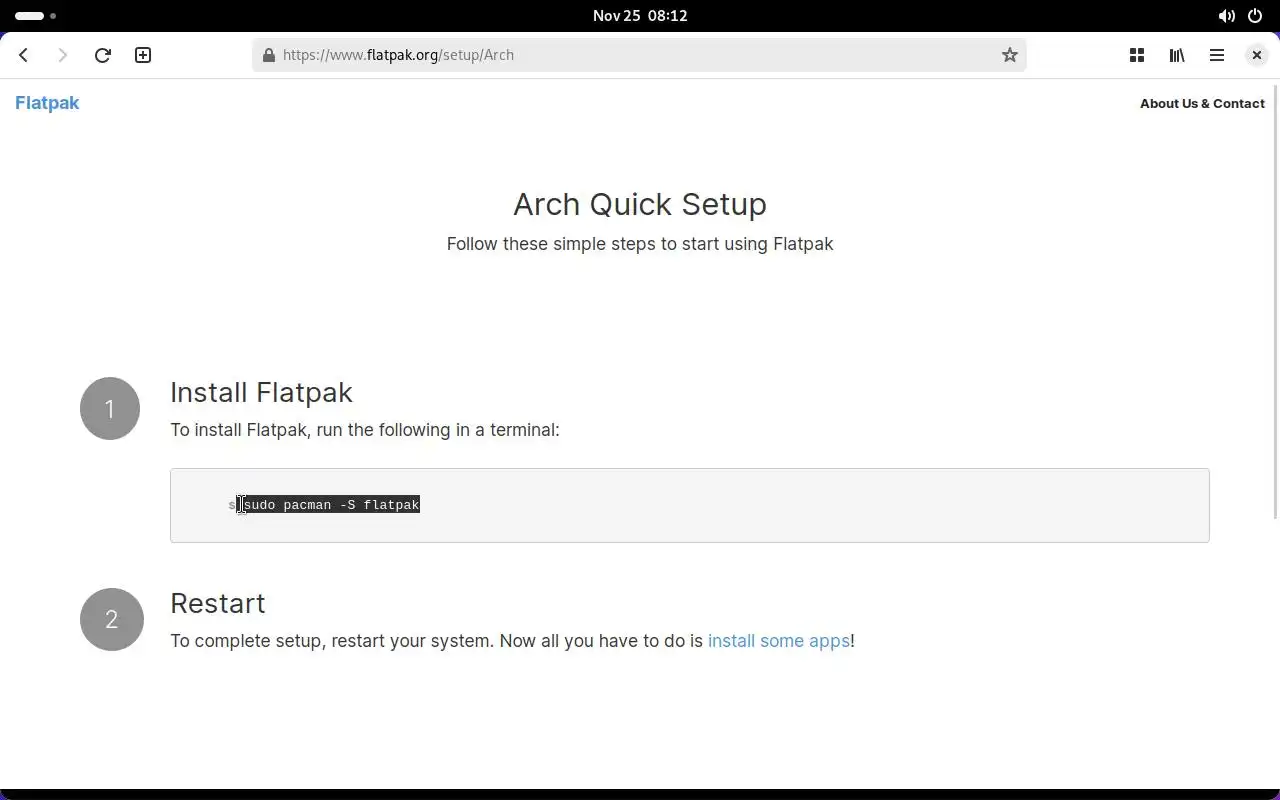Open the bookmarks library panel

point(1177,55)
